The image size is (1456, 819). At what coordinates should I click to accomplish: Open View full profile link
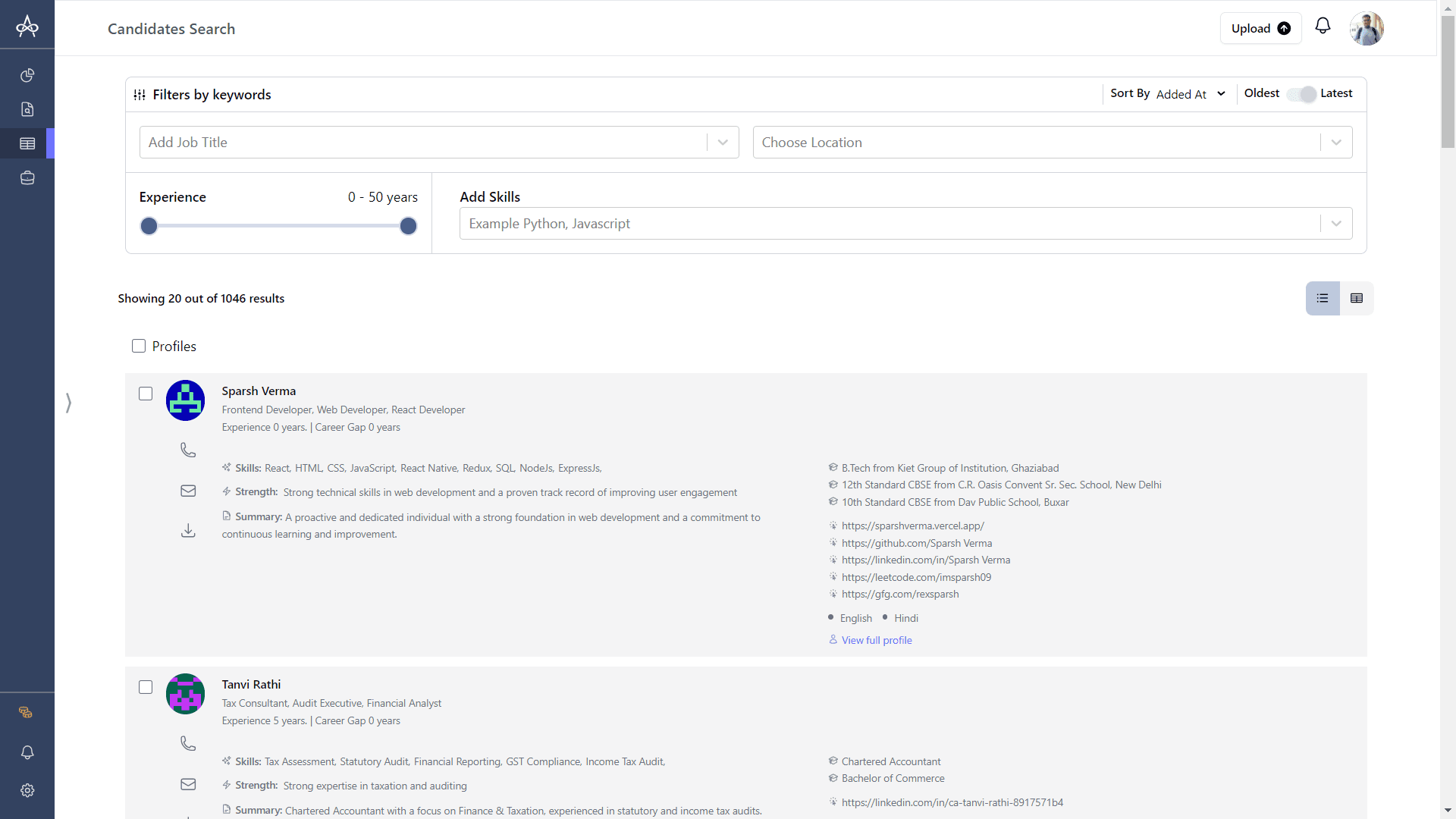(876, 640)
